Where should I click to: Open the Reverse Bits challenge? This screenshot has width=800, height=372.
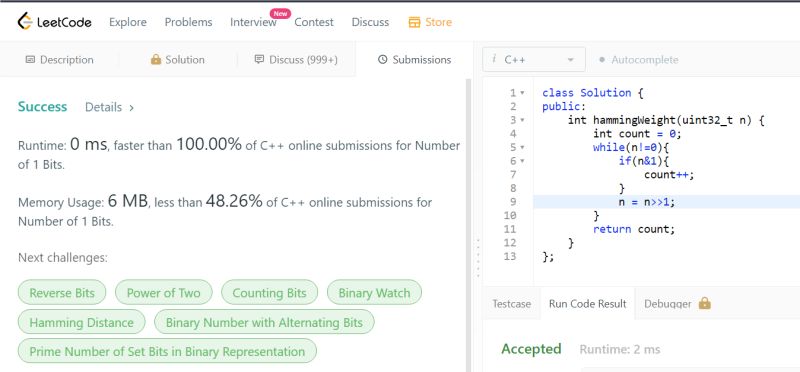coord(62,293)
